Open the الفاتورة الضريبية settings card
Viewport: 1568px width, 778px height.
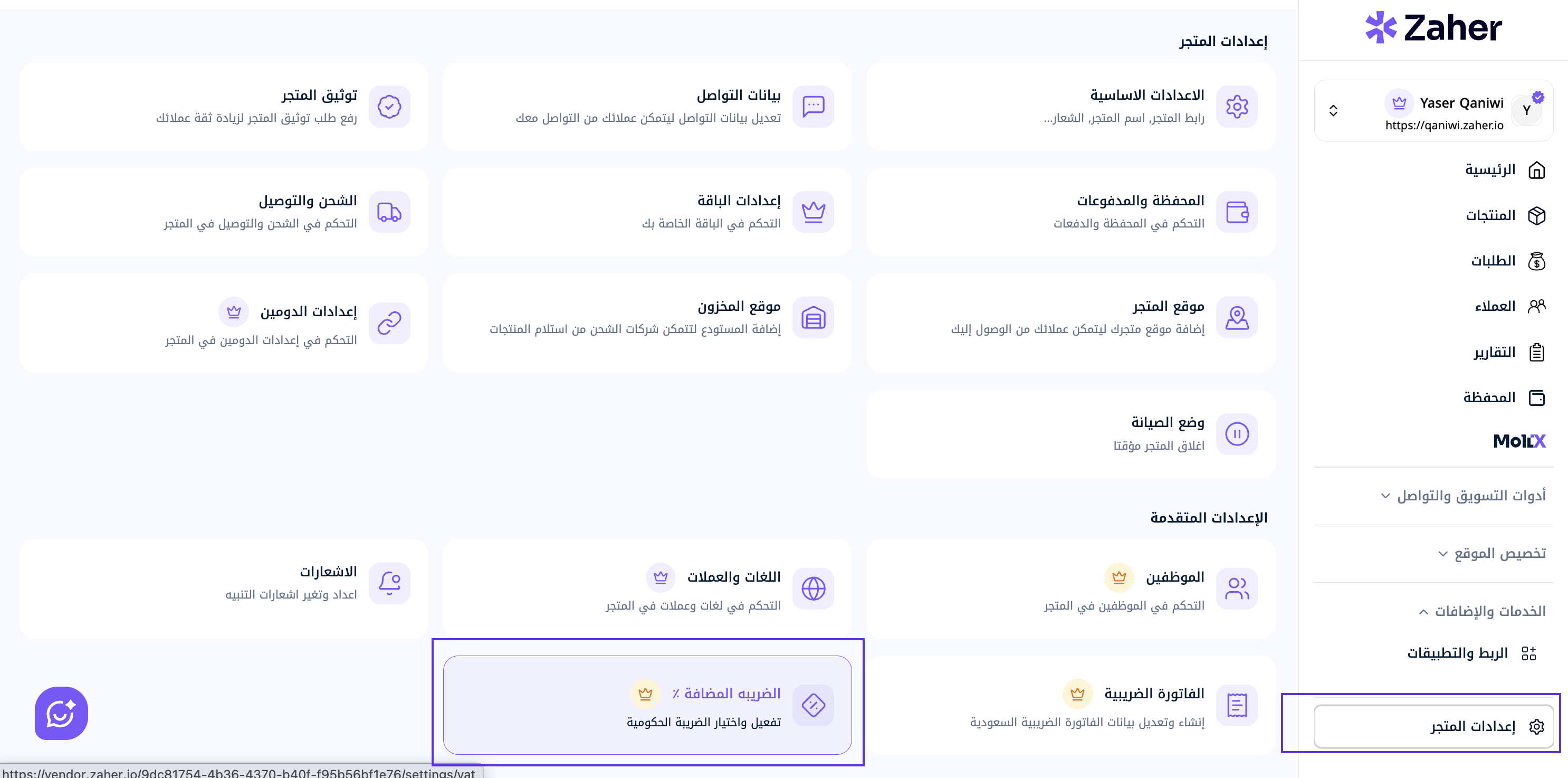(1070, 706)
